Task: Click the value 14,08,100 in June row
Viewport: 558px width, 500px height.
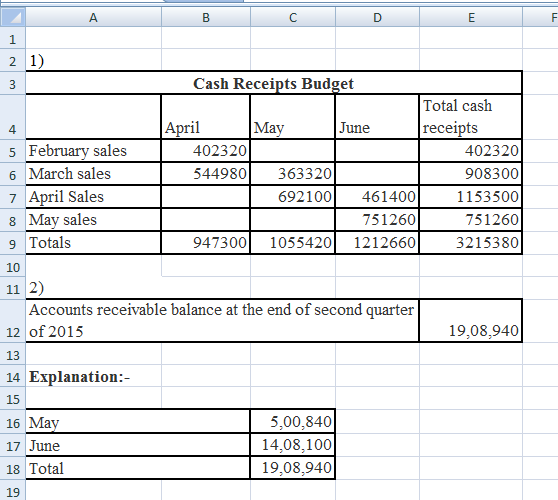Action: point(293,444)
